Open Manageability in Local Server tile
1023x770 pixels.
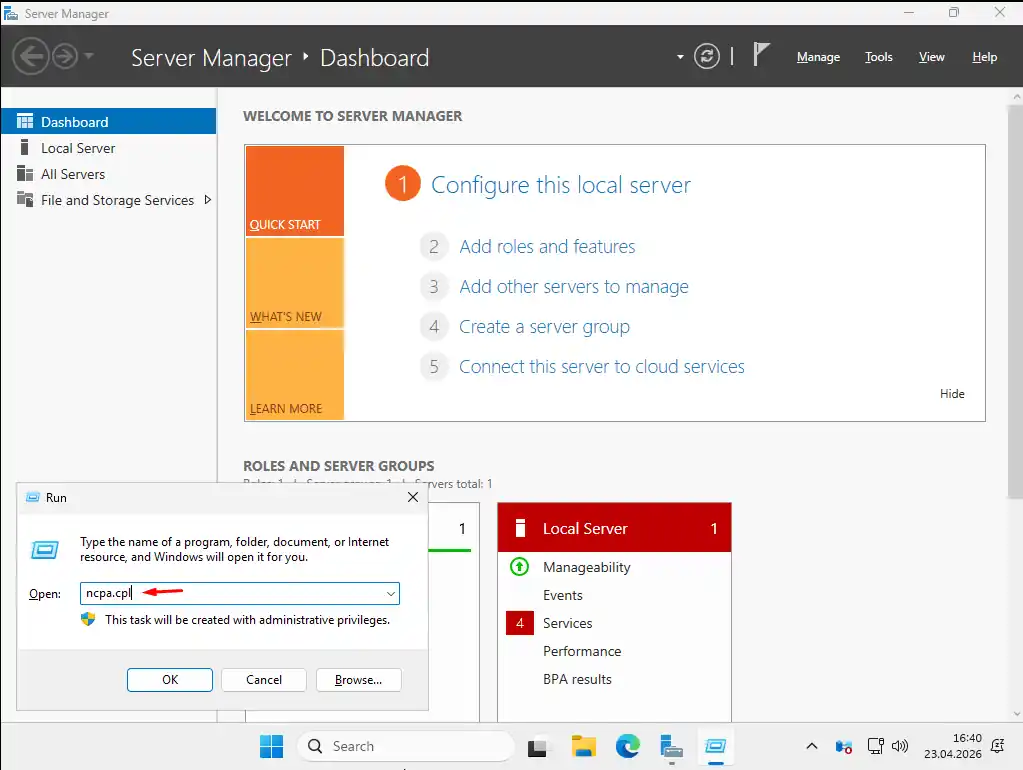tap(587, 567)
